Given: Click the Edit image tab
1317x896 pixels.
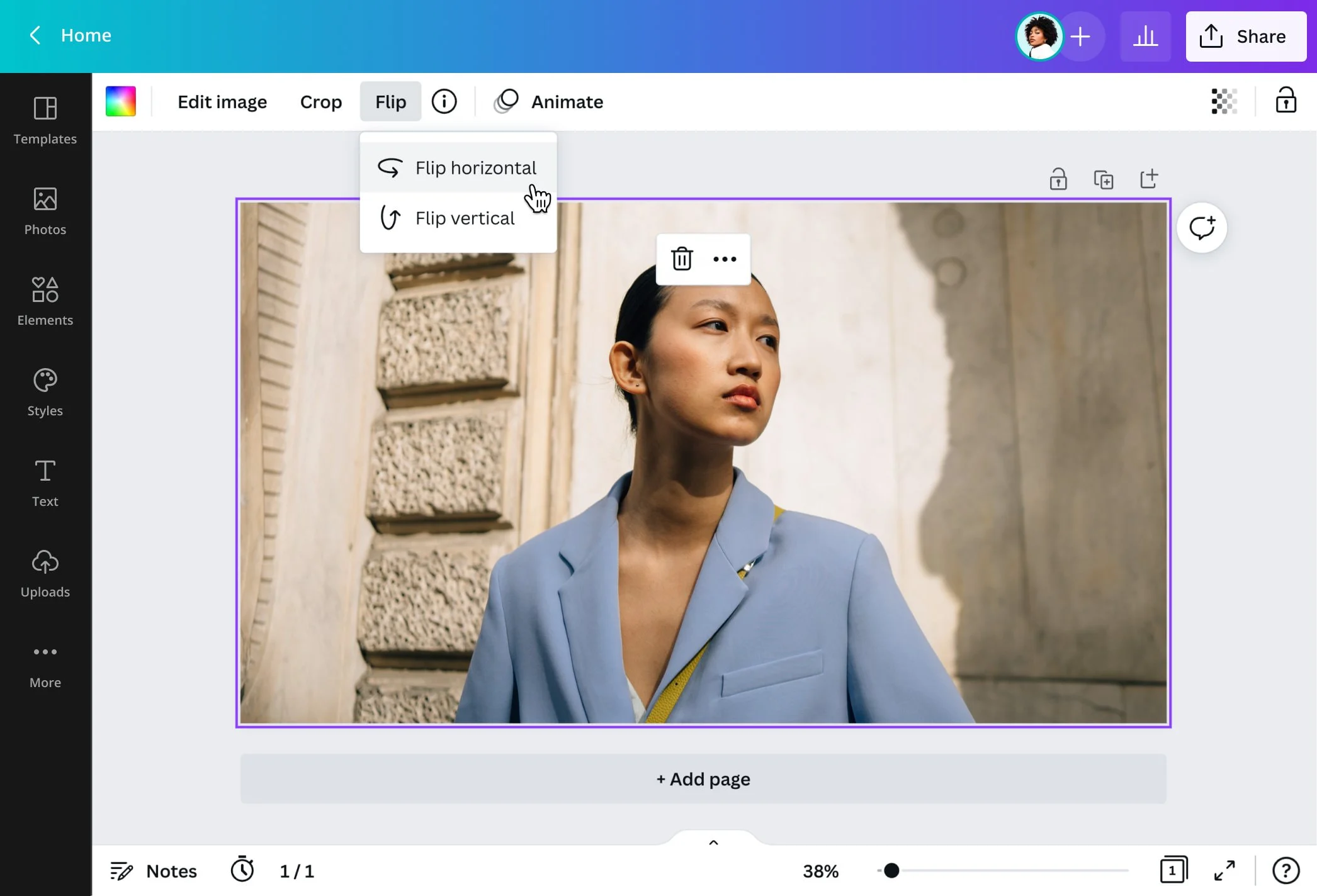Looking at the screenshot, I should 222,101.
